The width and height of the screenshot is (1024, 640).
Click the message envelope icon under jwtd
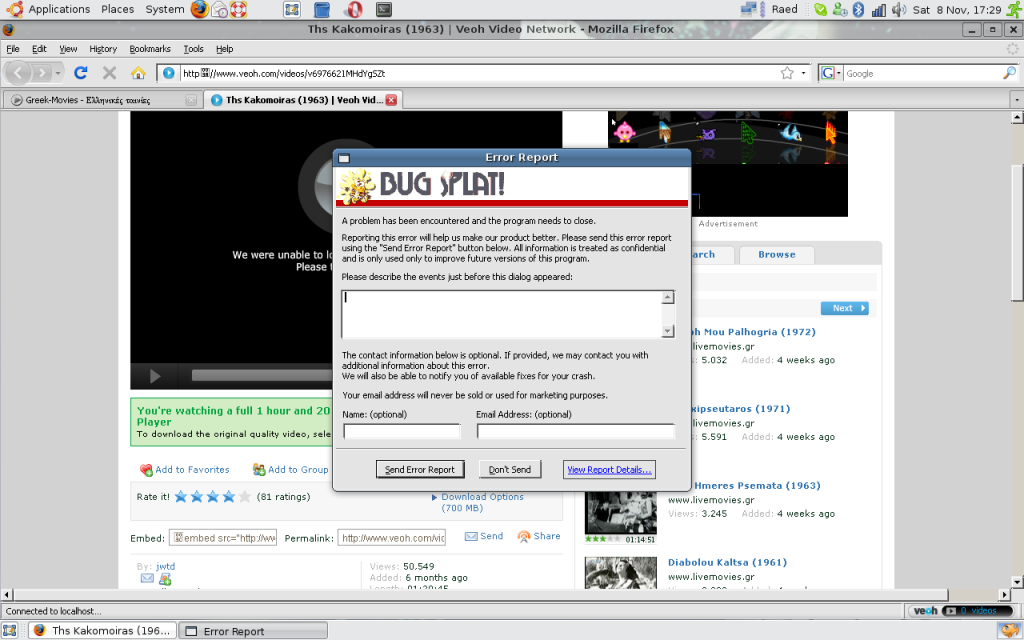[147, 579]
